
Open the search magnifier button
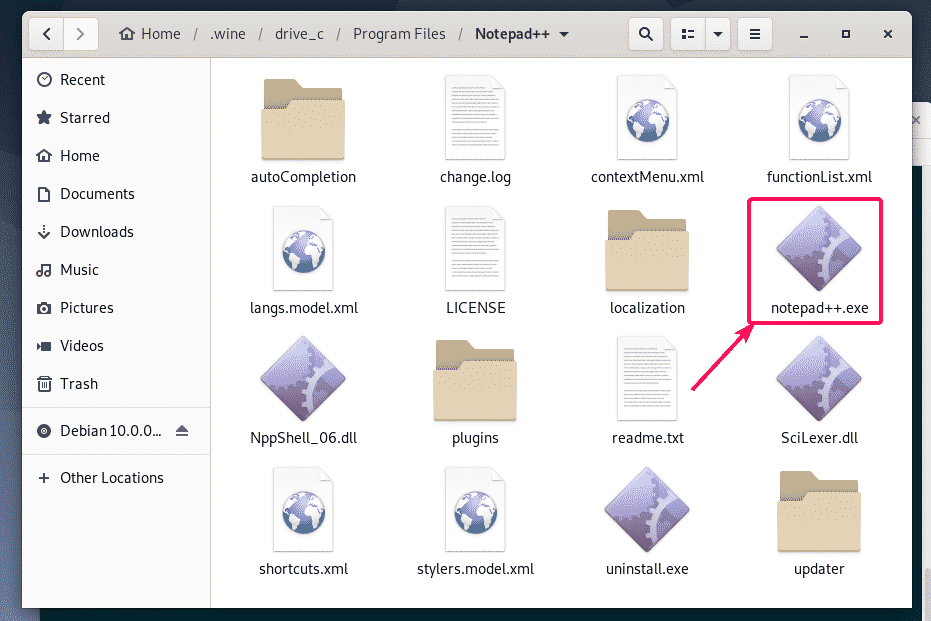[x=645, y=34]
